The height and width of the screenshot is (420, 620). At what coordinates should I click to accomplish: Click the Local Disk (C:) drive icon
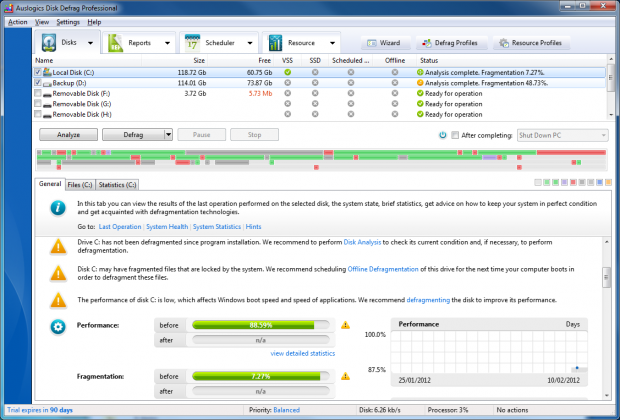pyautogui.click(x=47, y=72)
